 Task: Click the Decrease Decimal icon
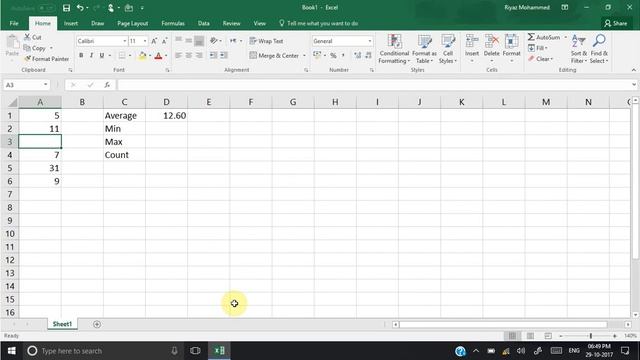368,55
